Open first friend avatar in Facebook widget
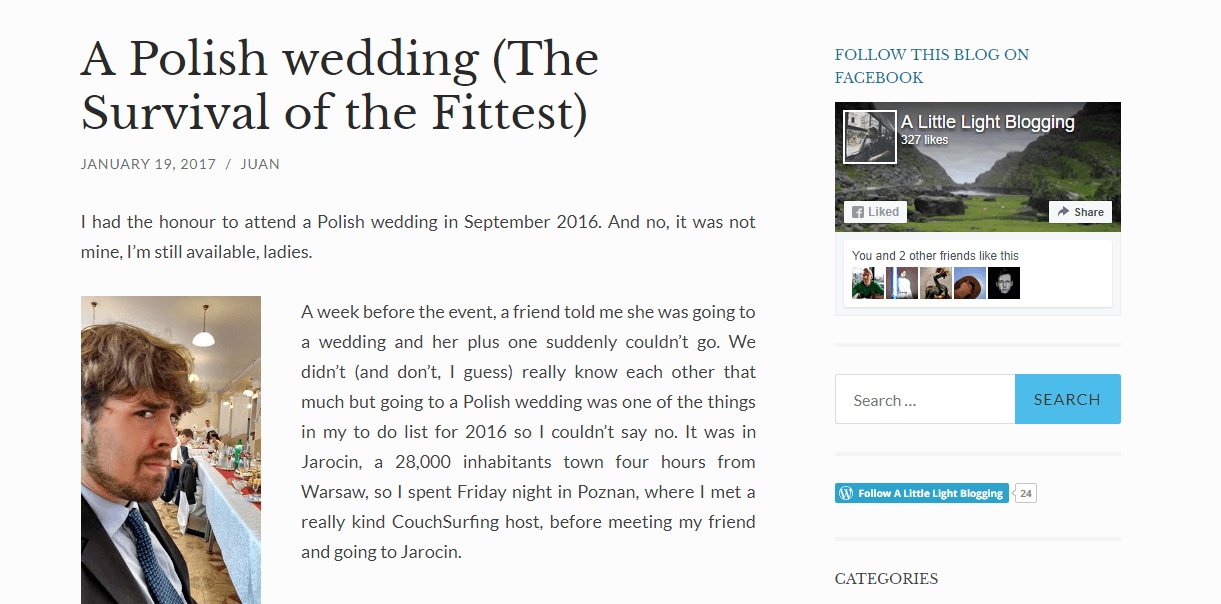Viewport: 1221px width, 604px height. 868,283
